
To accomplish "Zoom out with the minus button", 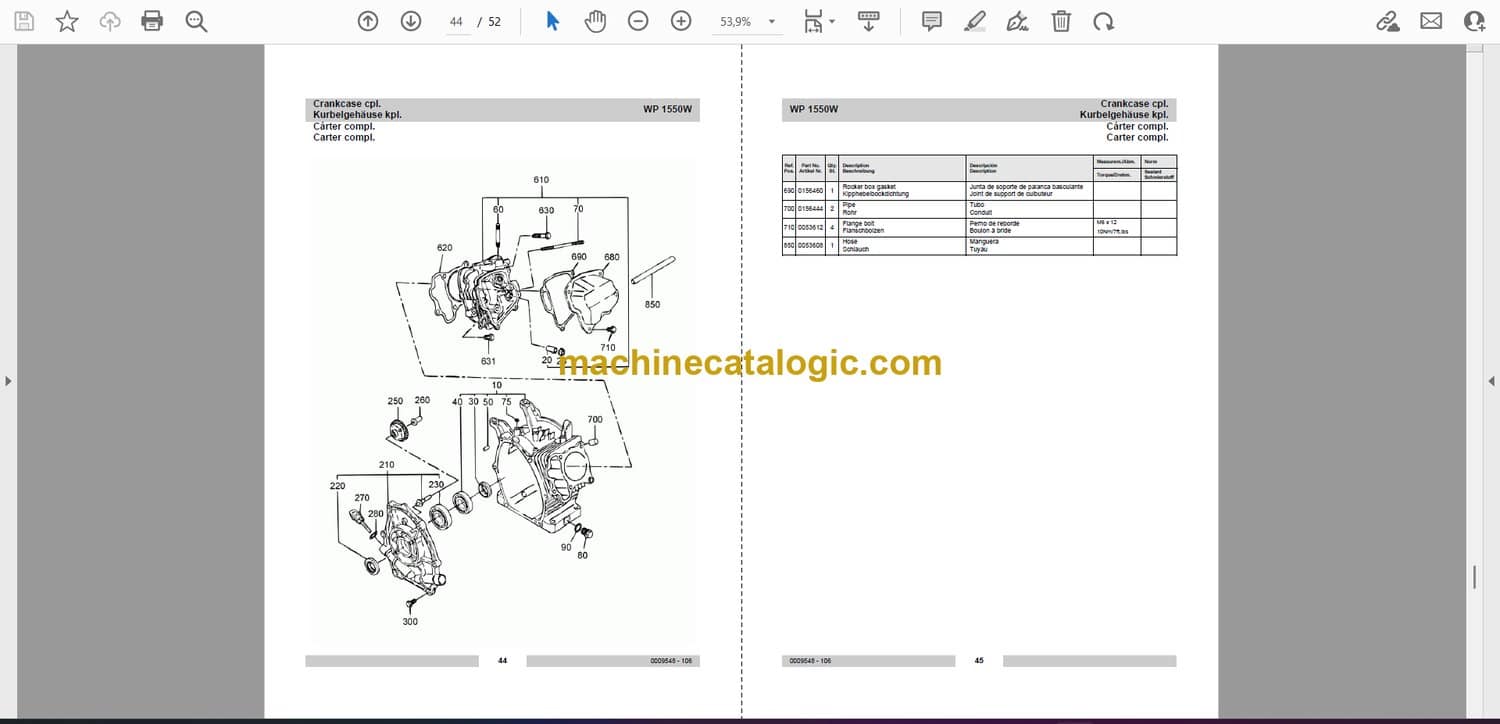I will (x=638, y=21).
